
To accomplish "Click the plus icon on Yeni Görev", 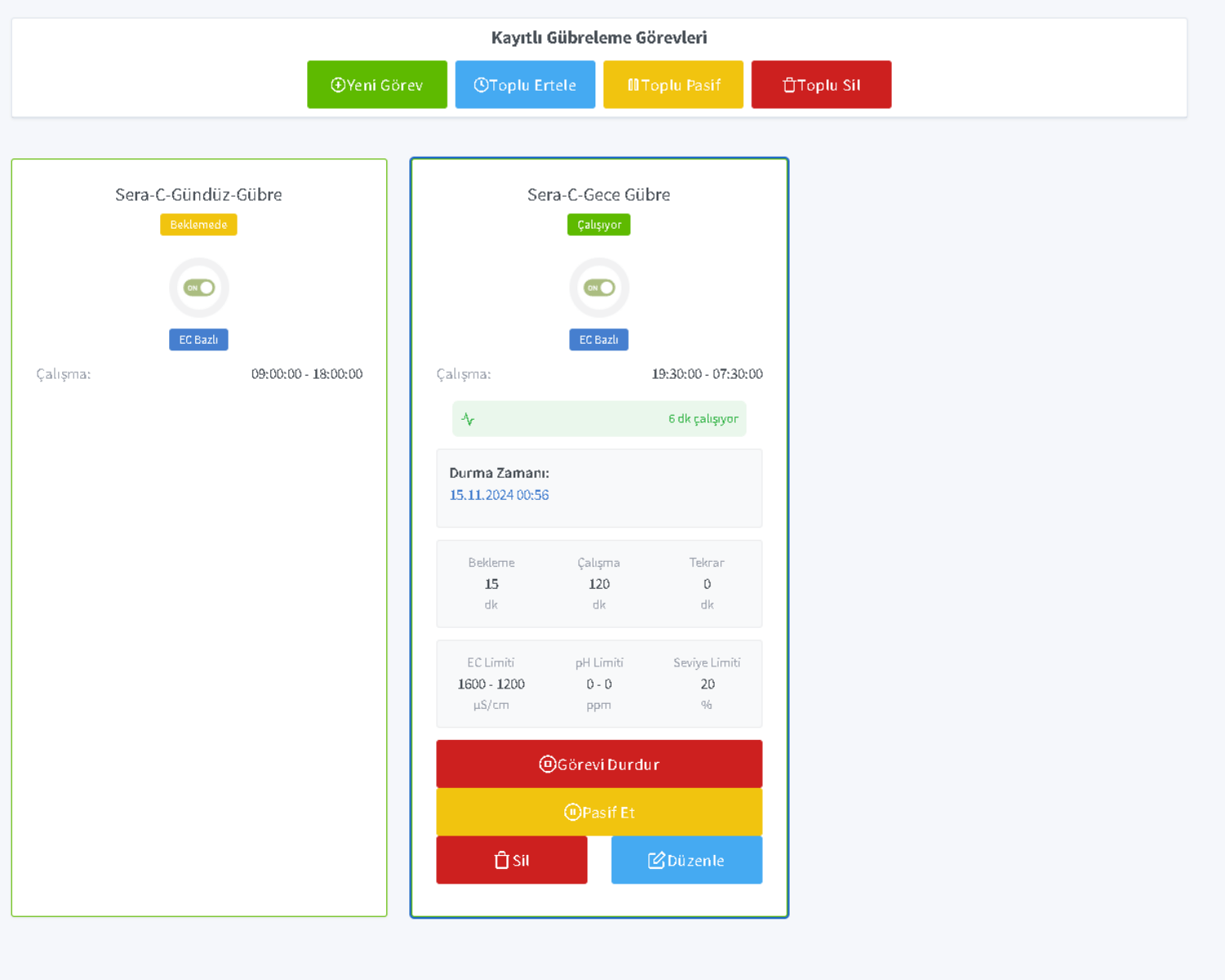I will [x=338, y=85].
